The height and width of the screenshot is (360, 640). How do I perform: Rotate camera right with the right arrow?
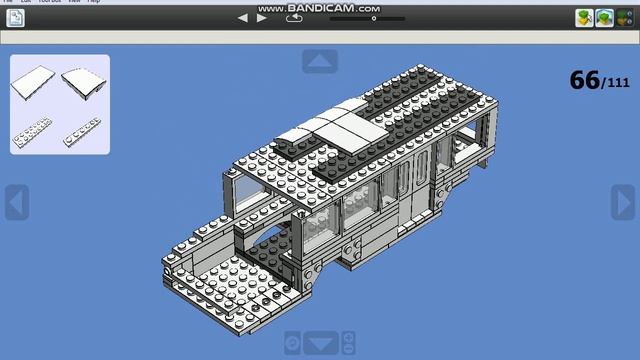click(623, 202)
